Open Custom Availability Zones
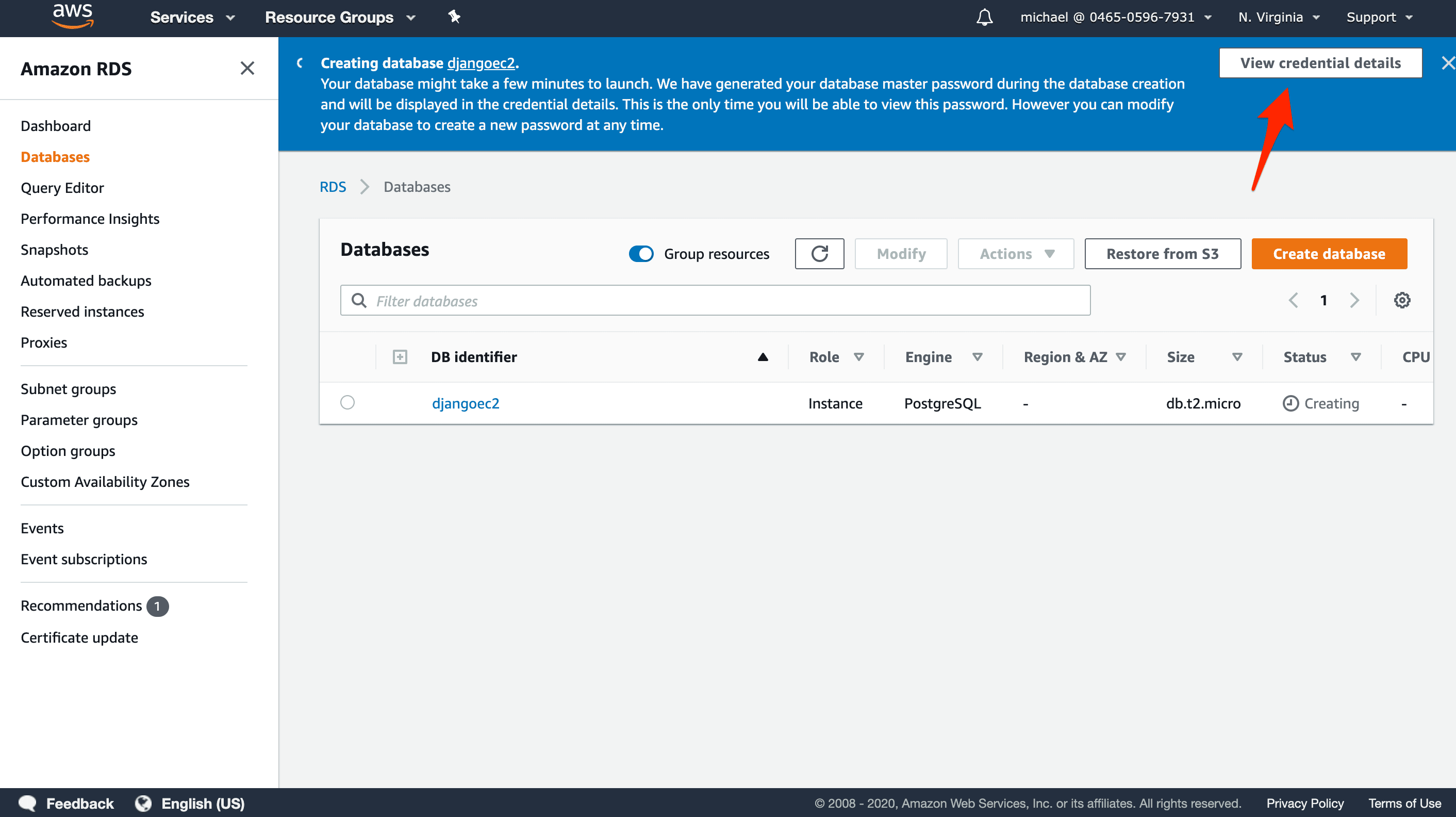The image size is (1456, 817). (105, 482)
